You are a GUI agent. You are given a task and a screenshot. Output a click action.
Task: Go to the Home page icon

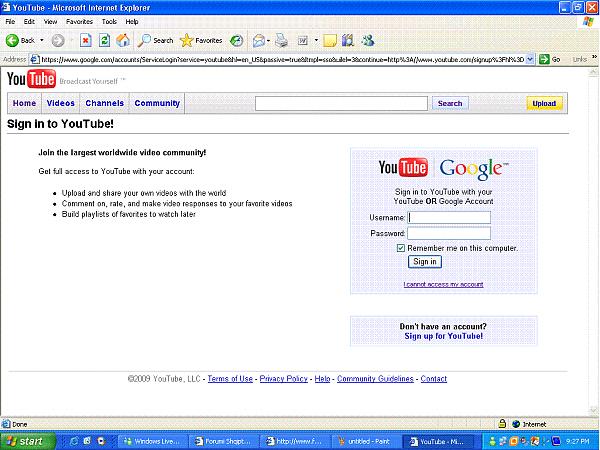tap(123, 40)
